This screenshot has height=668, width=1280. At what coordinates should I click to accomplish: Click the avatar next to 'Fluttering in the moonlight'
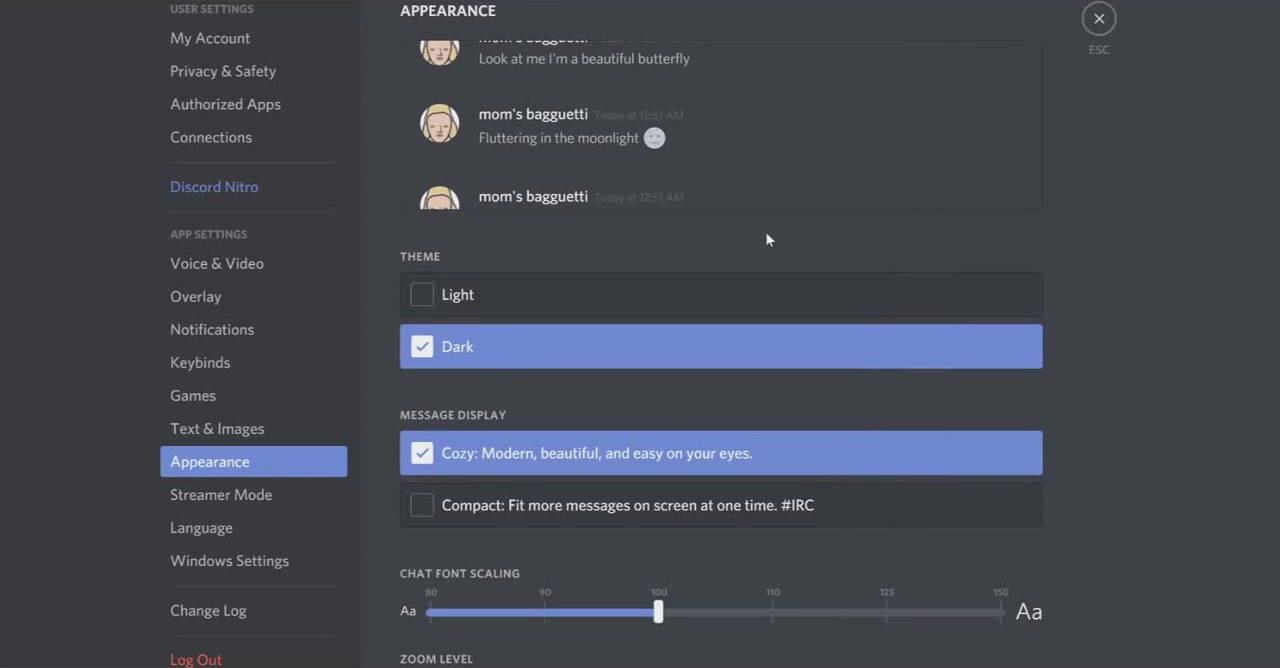(439, 124)
